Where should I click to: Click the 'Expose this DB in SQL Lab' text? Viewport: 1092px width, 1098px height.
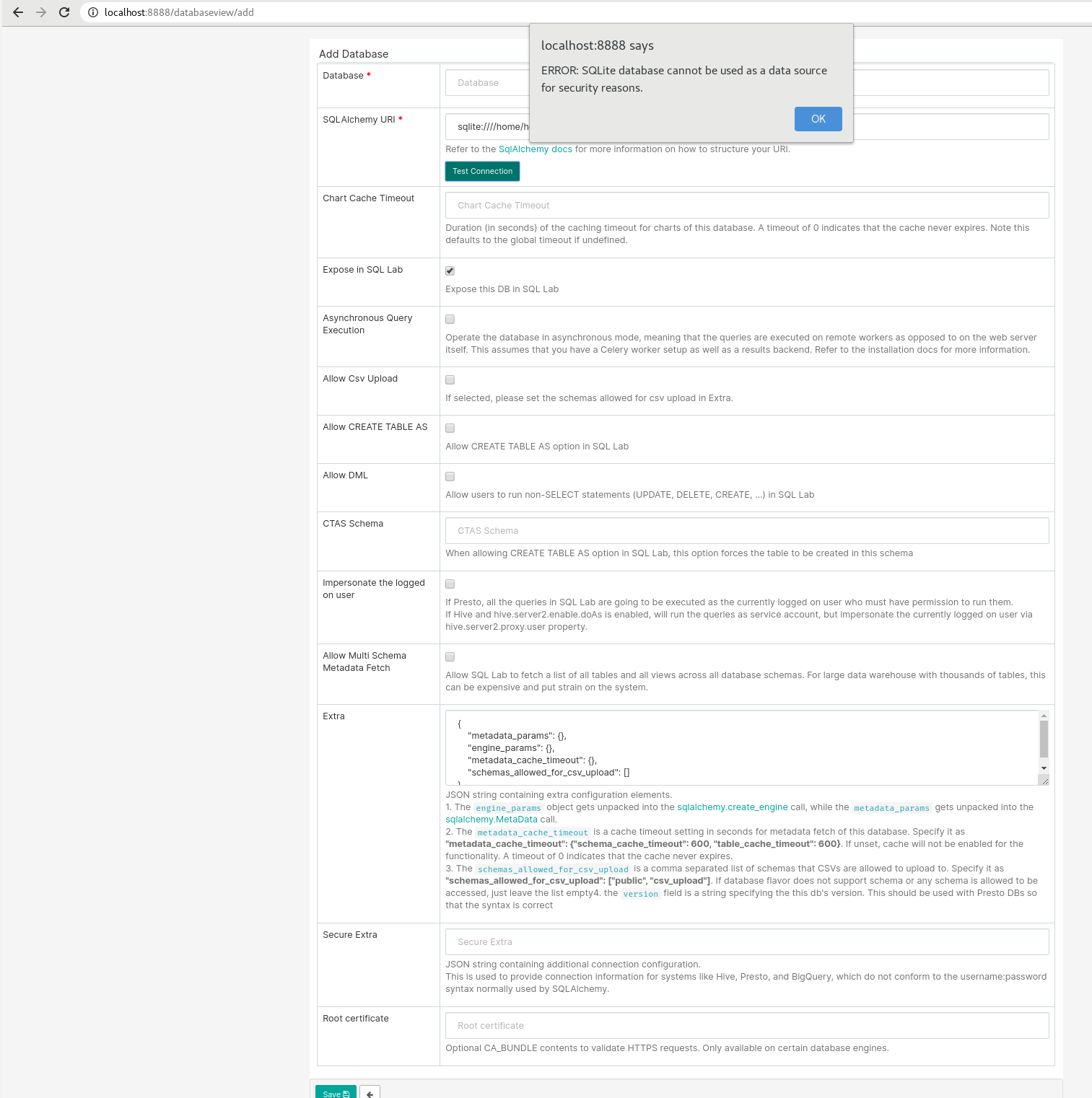[502, 289]
